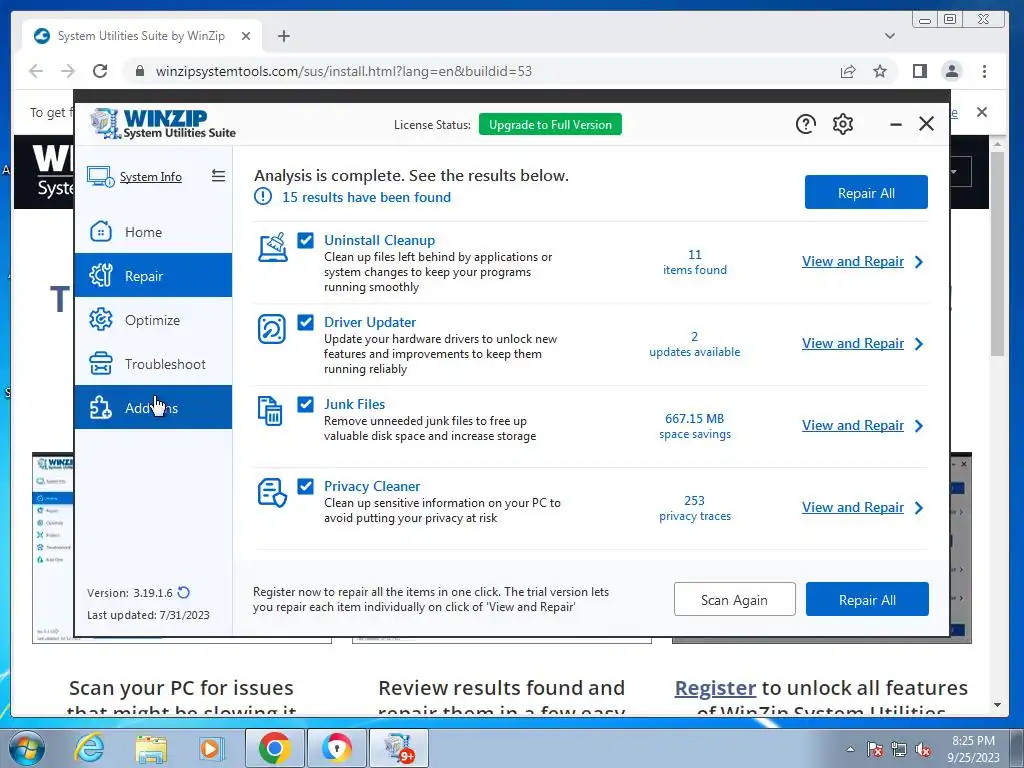
Task: Open WinZip utilities taskbar icon
Action: (x=399, y=748)
